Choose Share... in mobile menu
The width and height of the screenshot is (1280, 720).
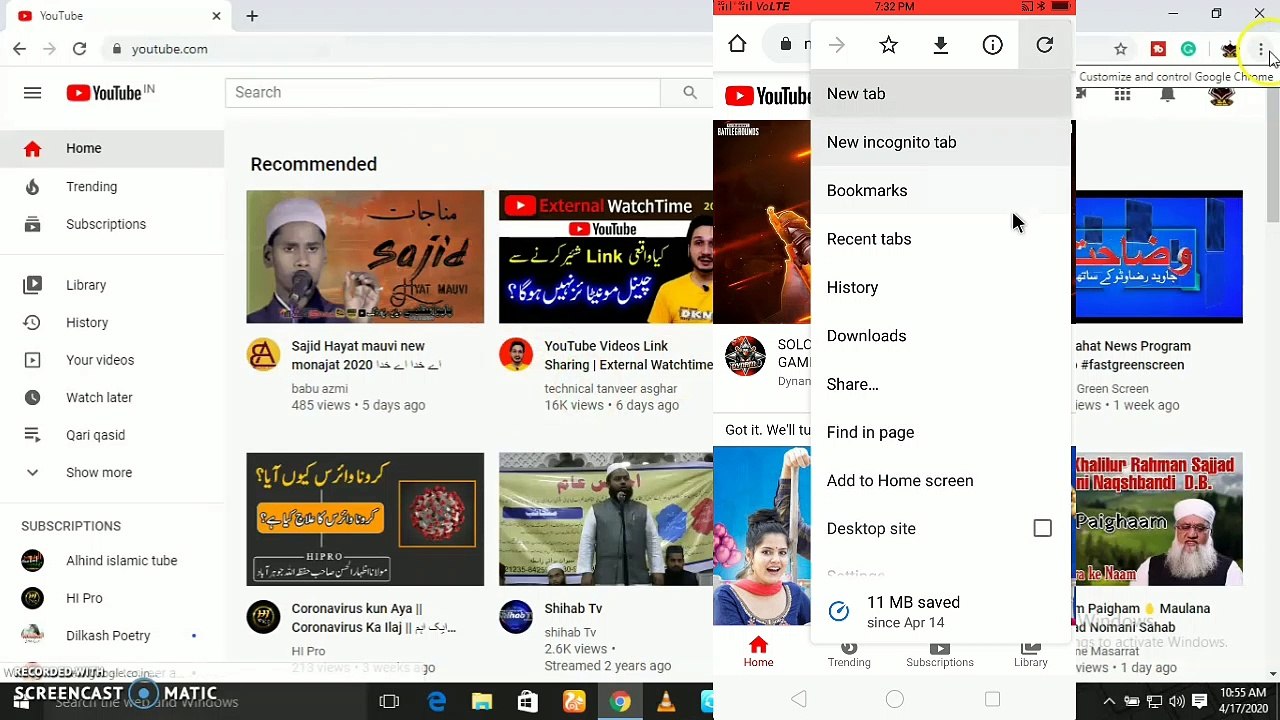click(940, 384)
